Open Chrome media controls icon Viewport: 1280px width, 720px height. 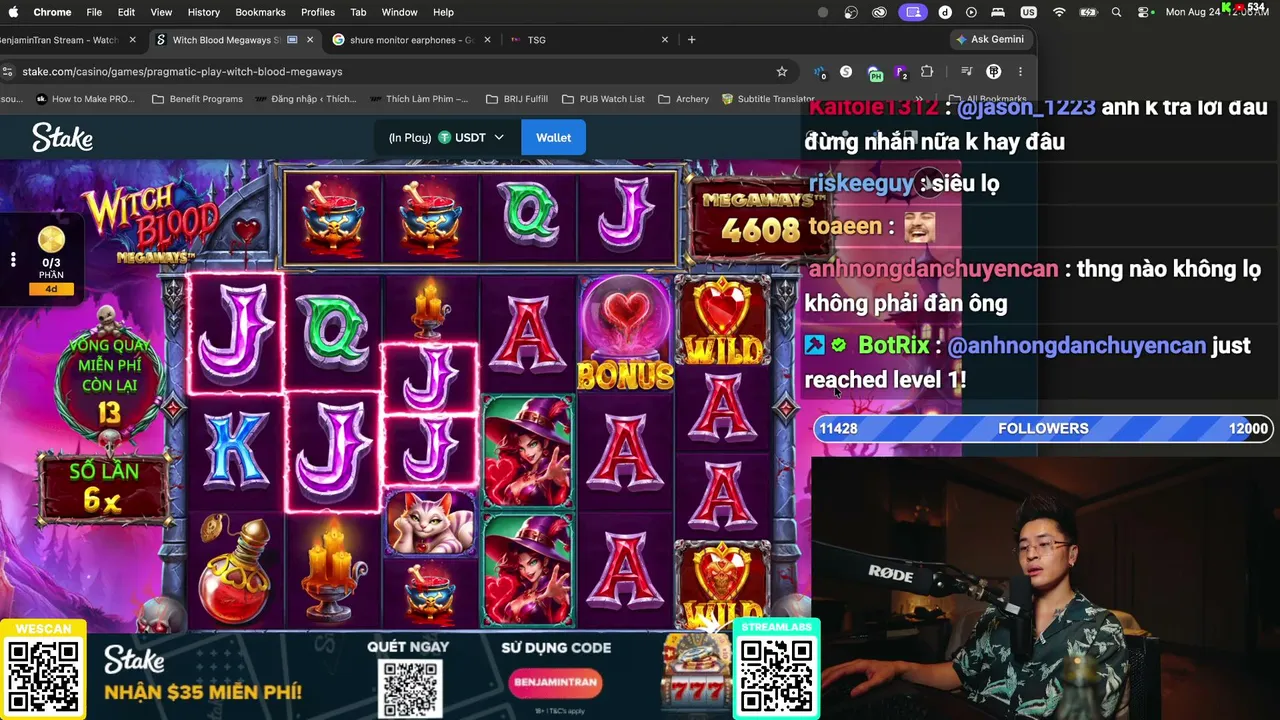coord(966,72)
